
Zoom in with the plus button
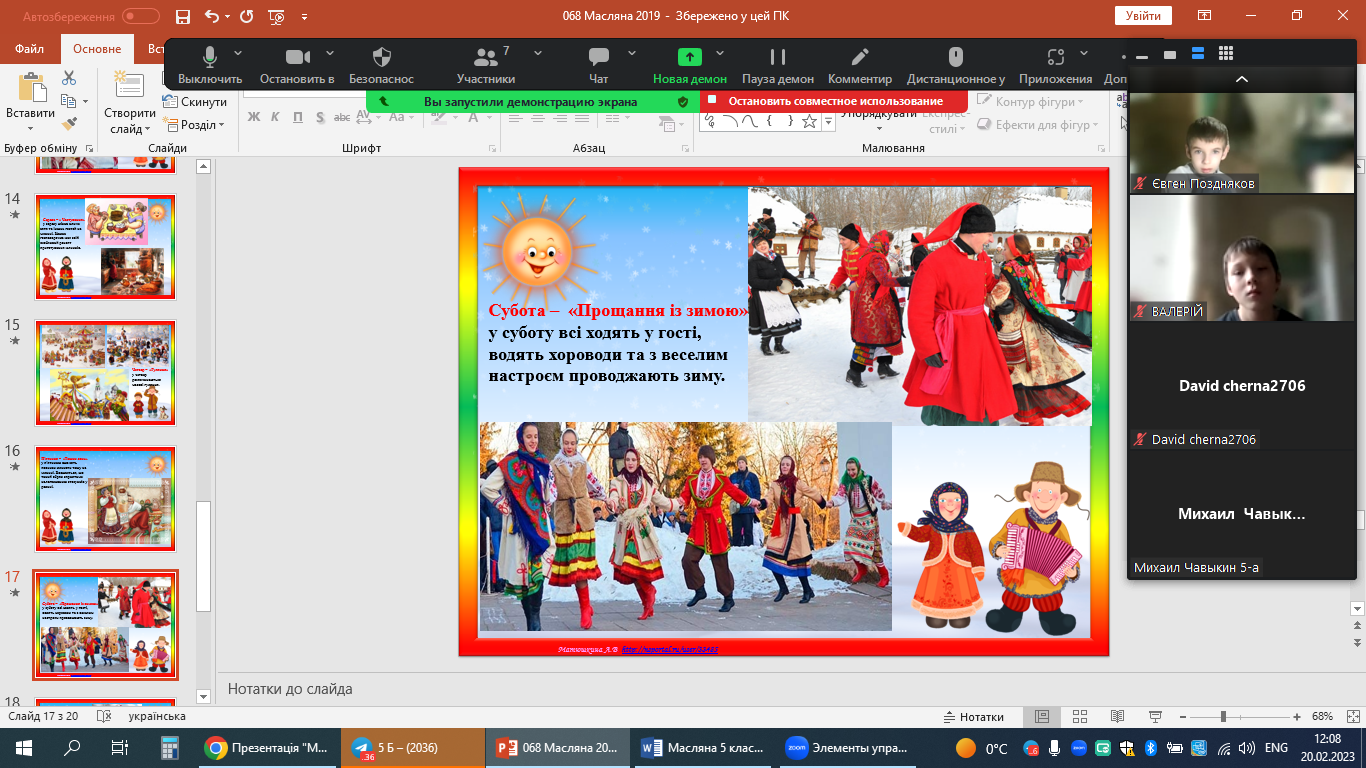1297,717
